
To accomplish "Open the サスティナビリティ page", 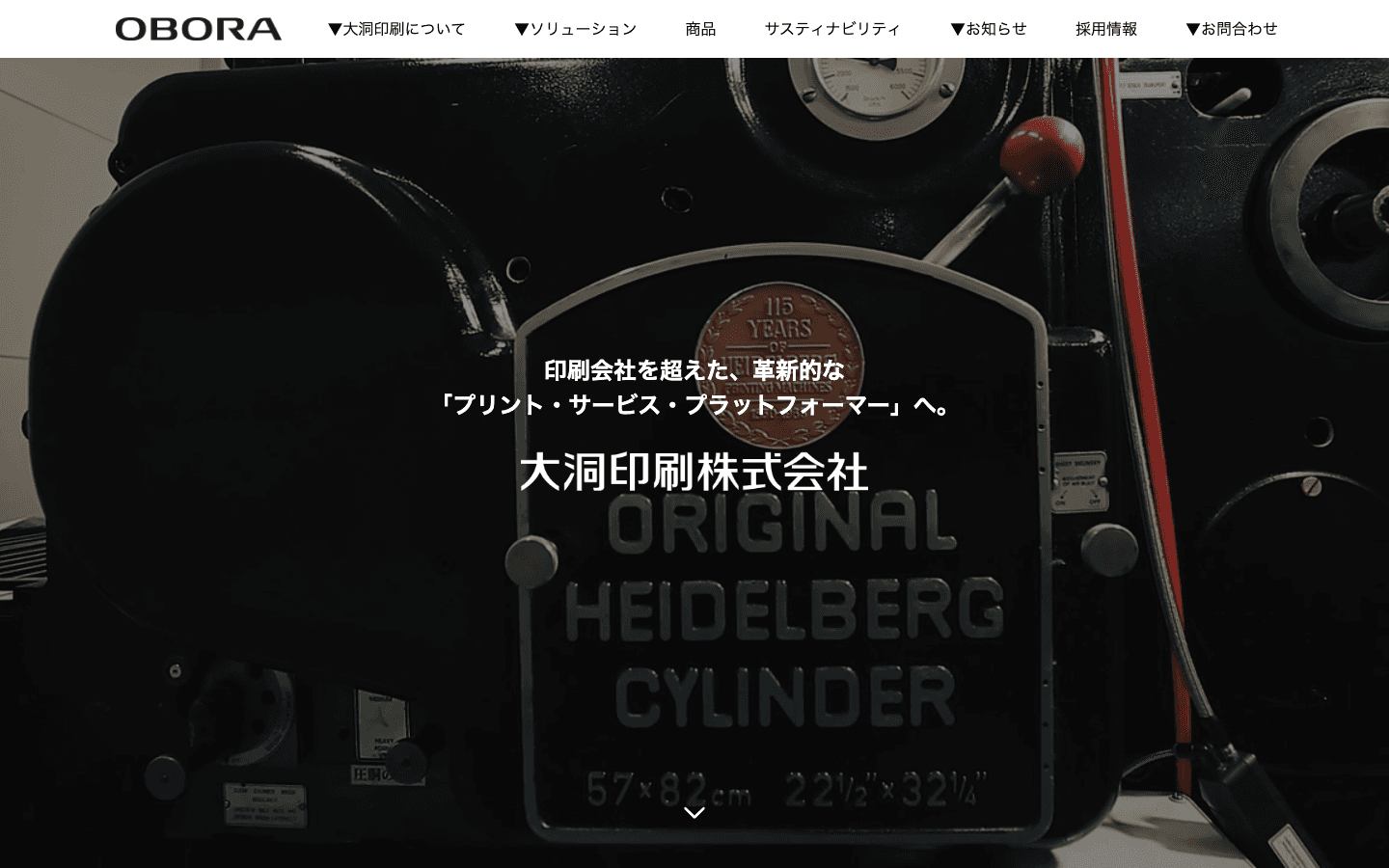I will (832, 29).
